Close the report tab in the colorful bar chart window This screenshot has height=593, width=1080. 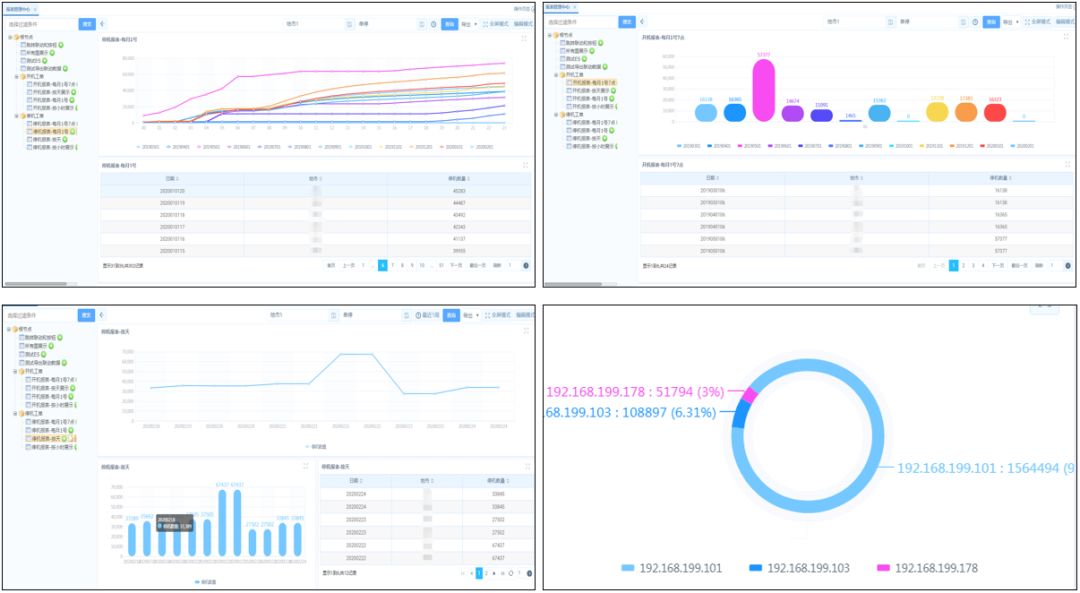click(574, 7)
